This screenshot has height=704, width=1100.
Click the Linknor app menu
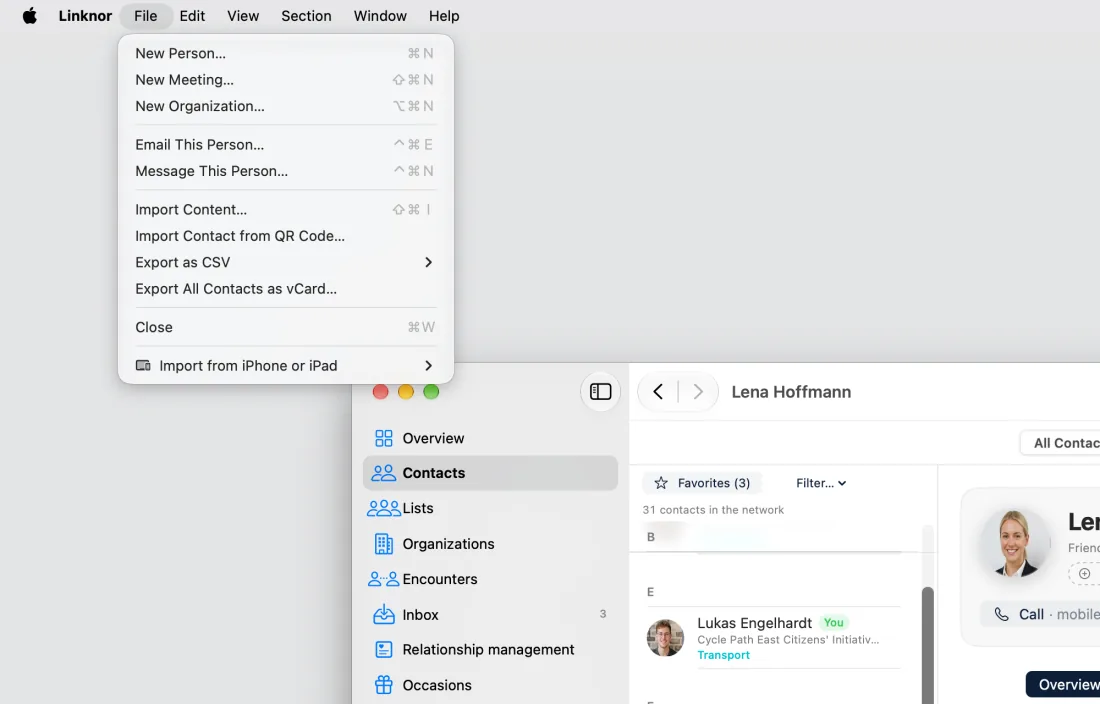coord(85,15)
